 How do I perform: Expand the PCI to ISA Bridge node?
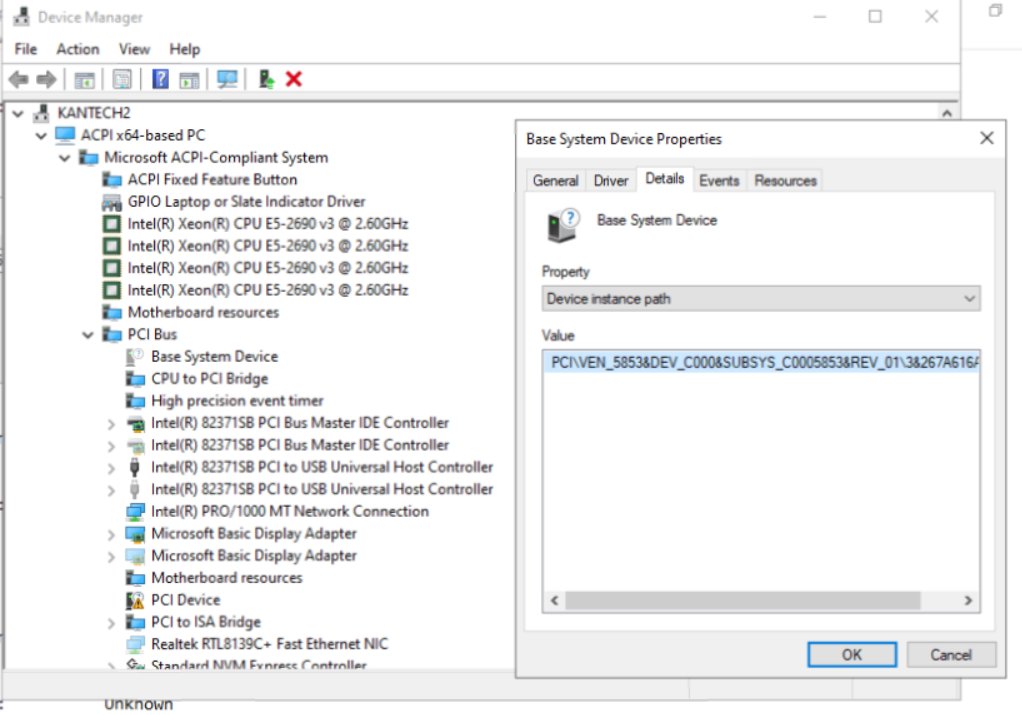coord(111,623)
